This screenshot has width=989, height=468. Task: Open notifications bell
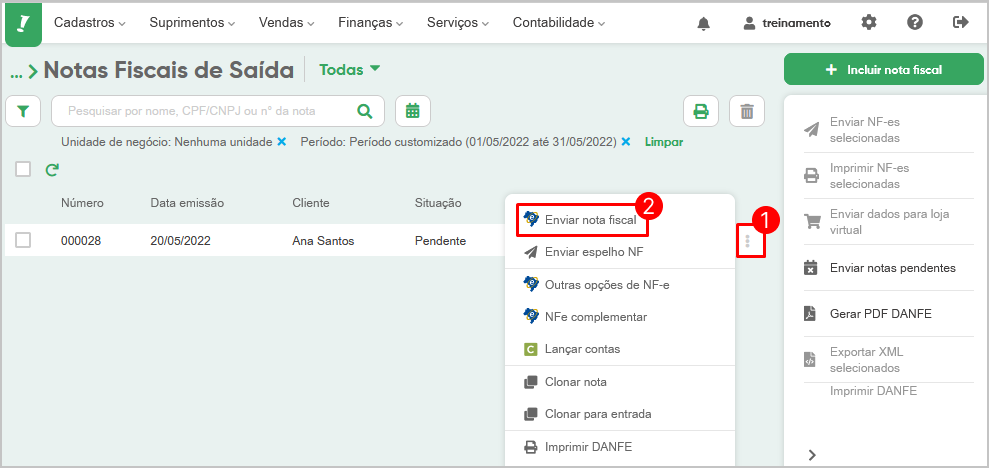click(x=703, y=23)
